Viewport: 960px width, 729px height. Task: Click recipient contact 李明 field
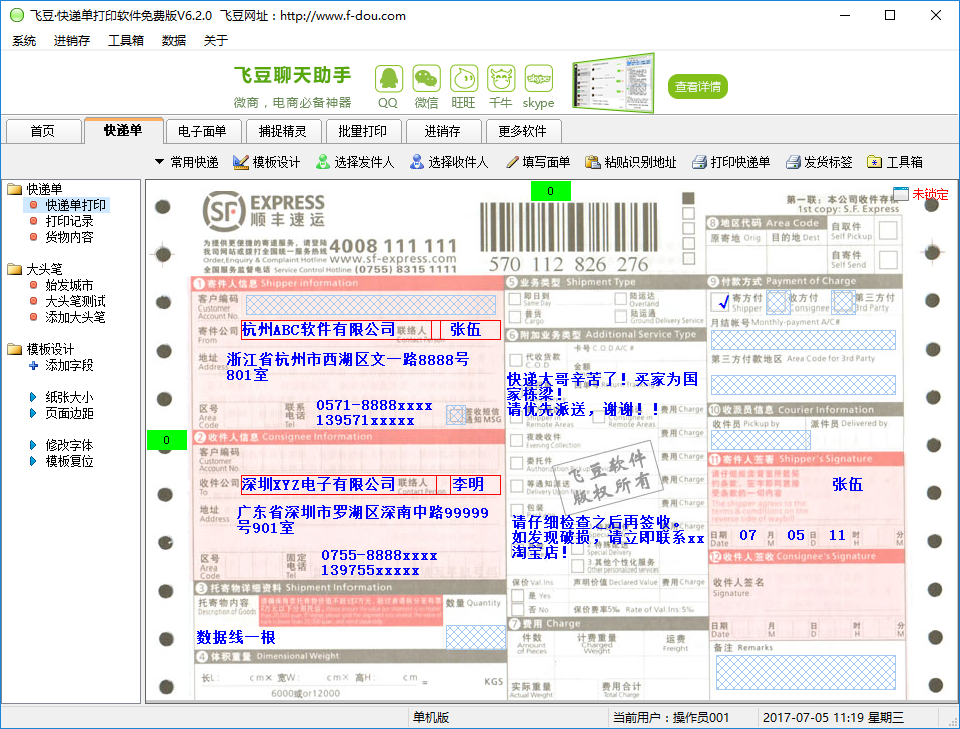(476, 485)
